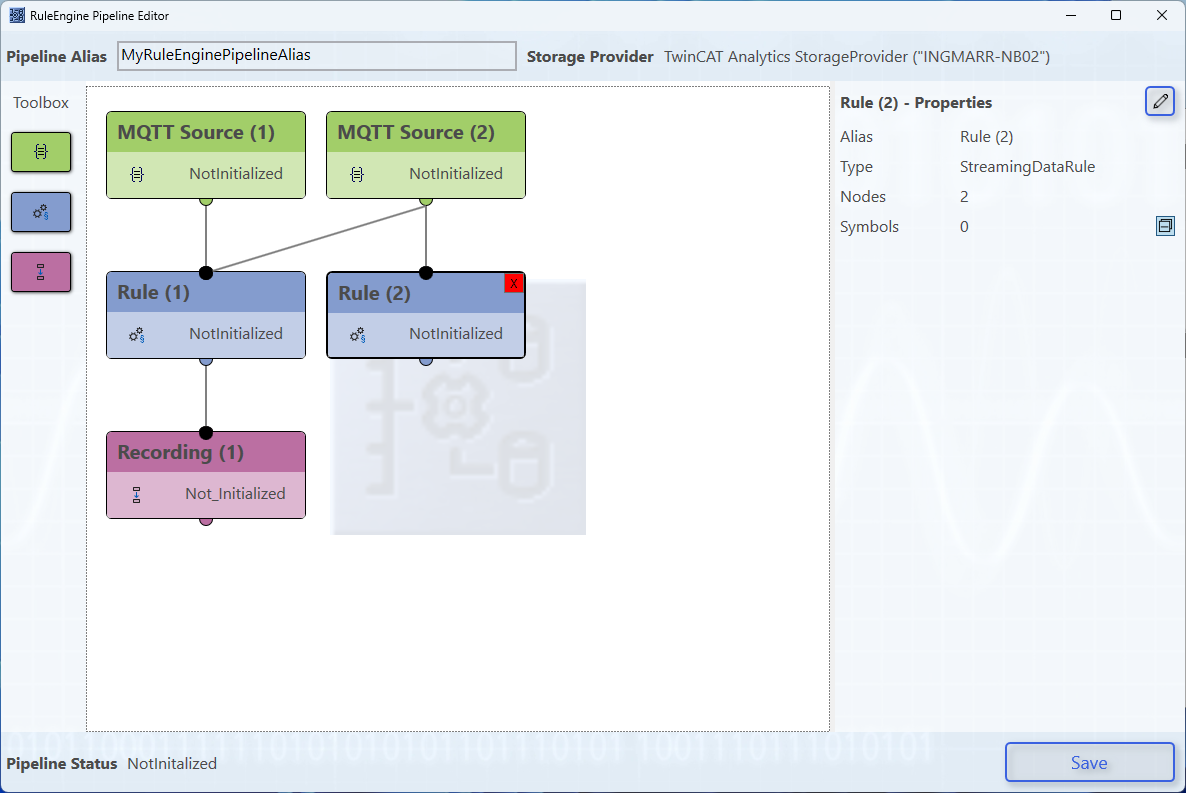Click the Symbols value 0
1186x793 pixels.
964,227
